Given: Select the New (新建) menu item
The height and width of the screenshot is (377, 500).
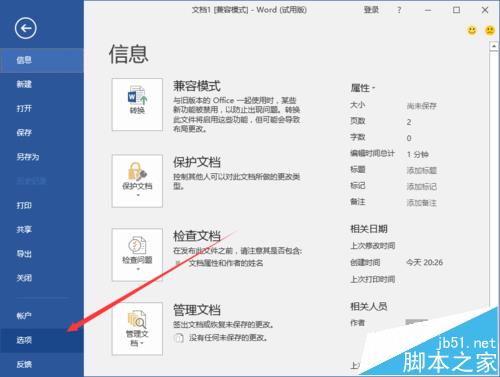Looking at the screenshot, I should pyautogui.click(x=42, y=84).
